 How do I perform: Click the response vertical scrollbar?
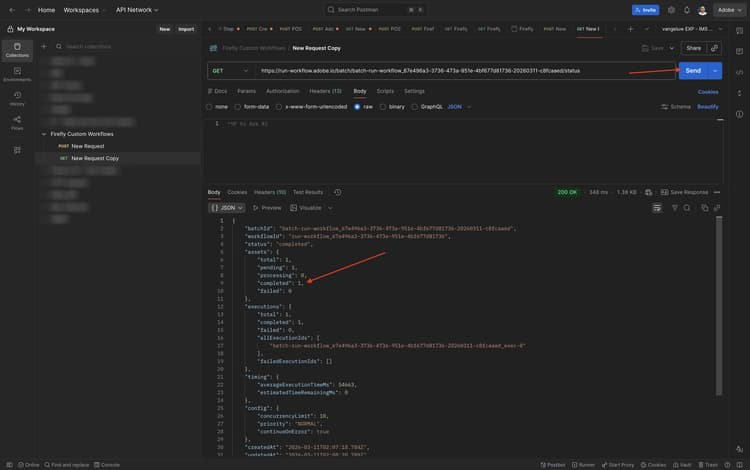(x=718, y=306)
